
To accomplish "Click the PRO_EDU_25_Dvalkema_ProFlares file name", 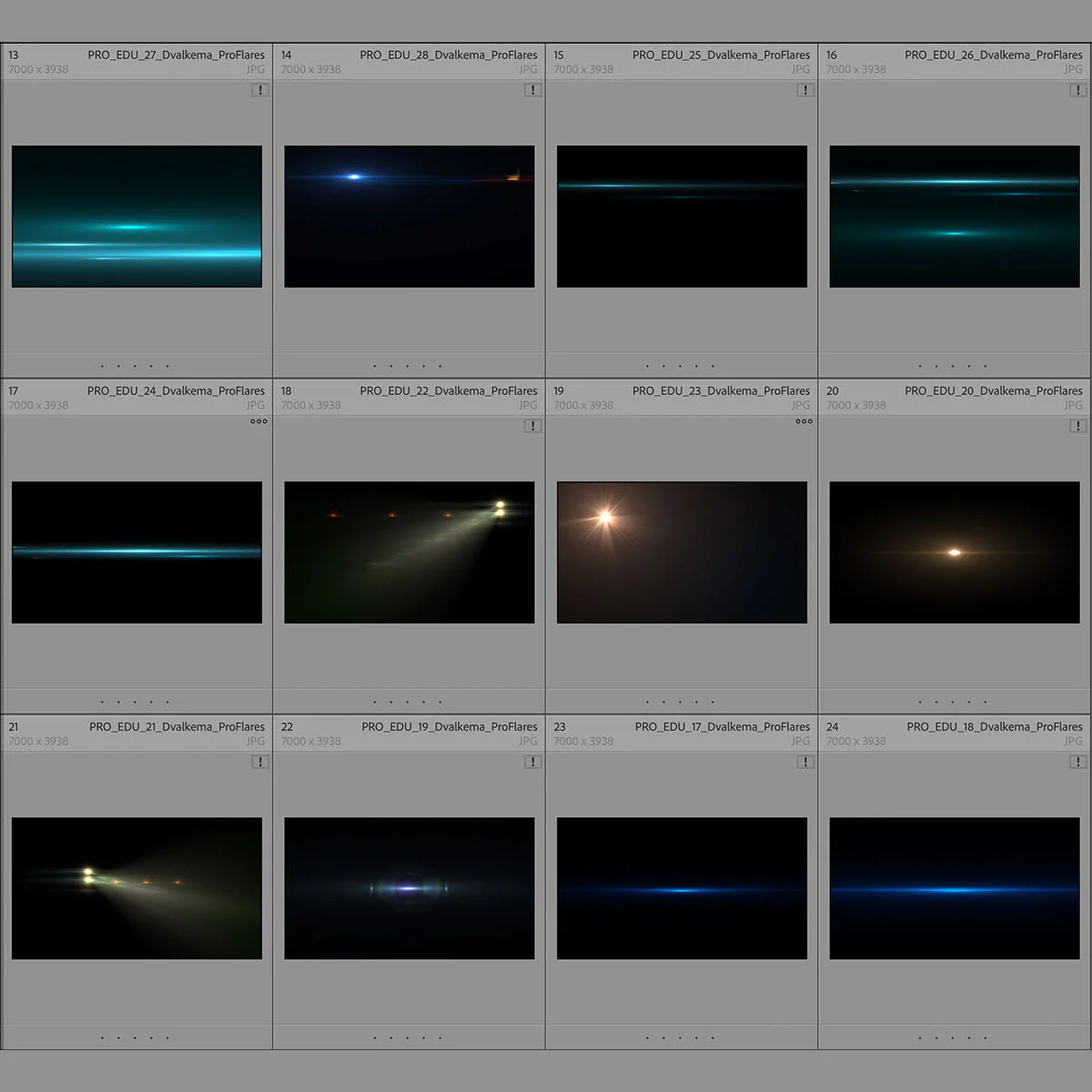I will (x=721, y=55).
